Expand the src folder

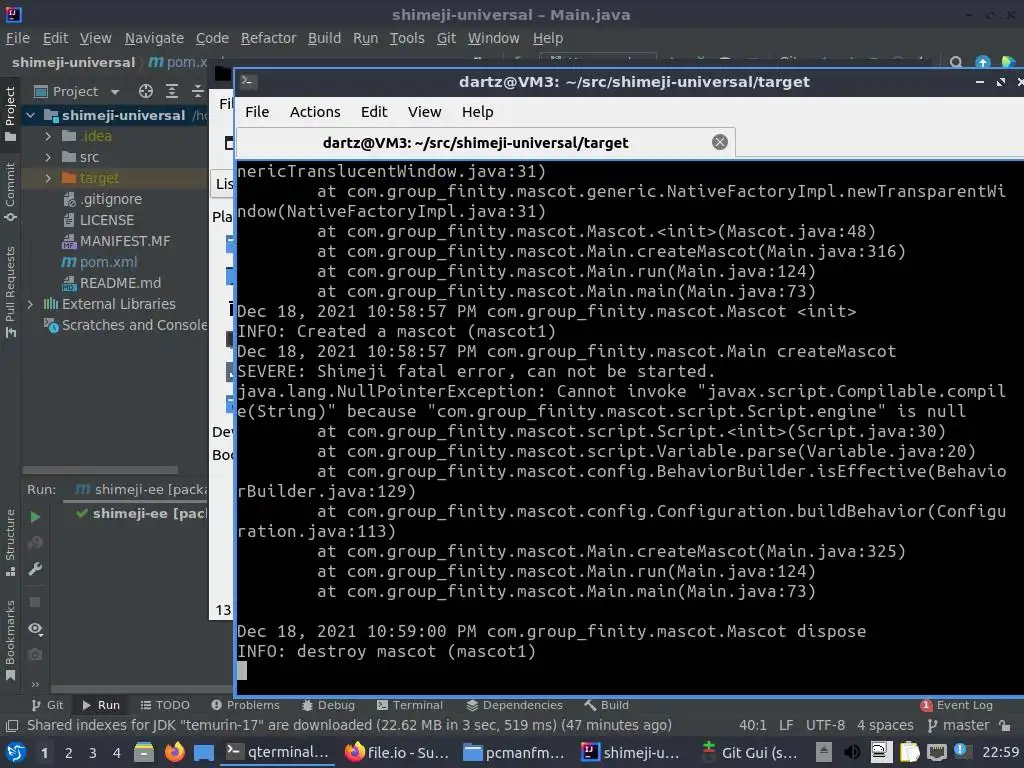pos(48,157)
